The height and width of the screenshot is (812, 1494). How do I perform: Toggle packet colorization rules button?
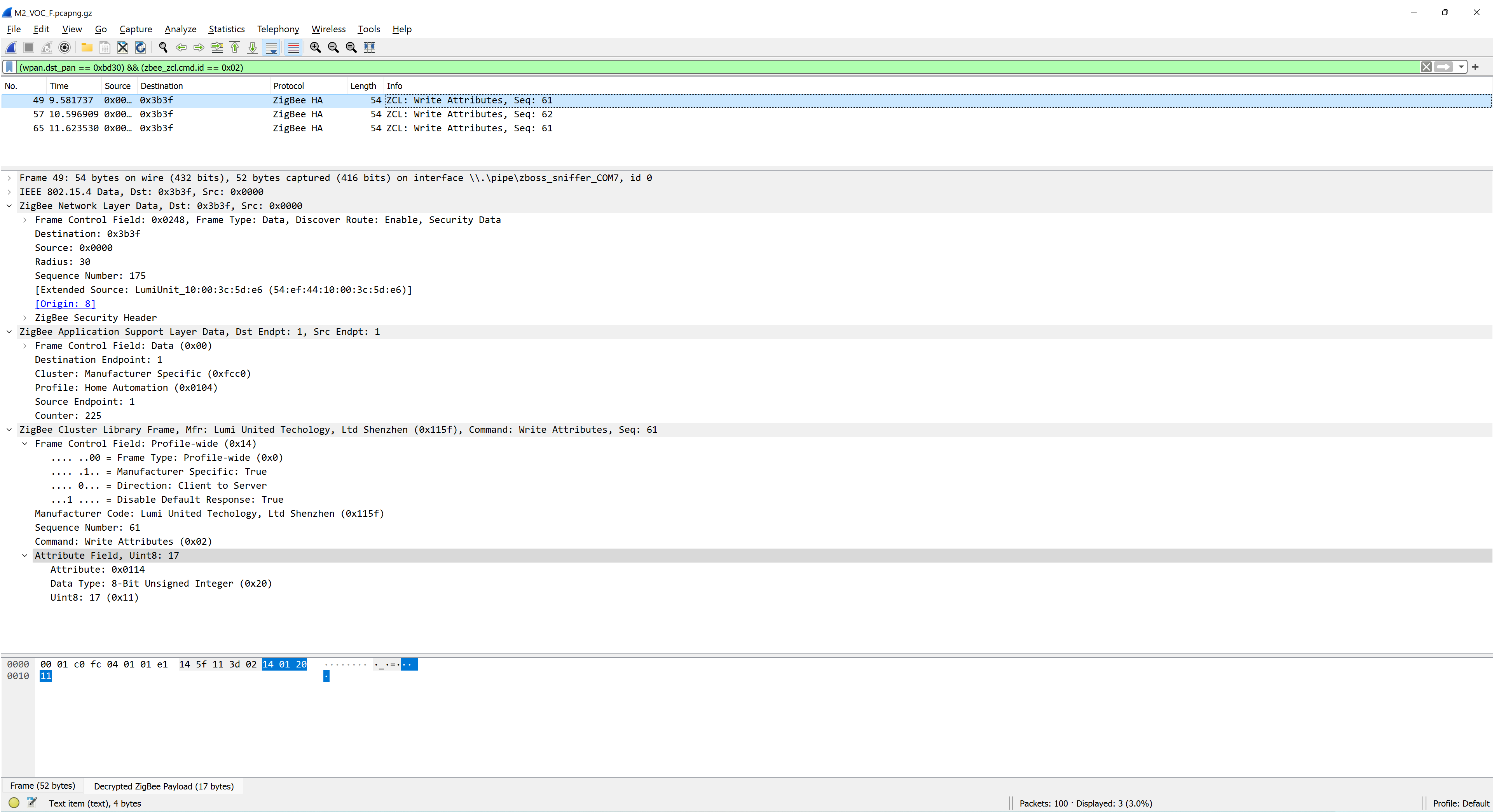coord(293,47)
